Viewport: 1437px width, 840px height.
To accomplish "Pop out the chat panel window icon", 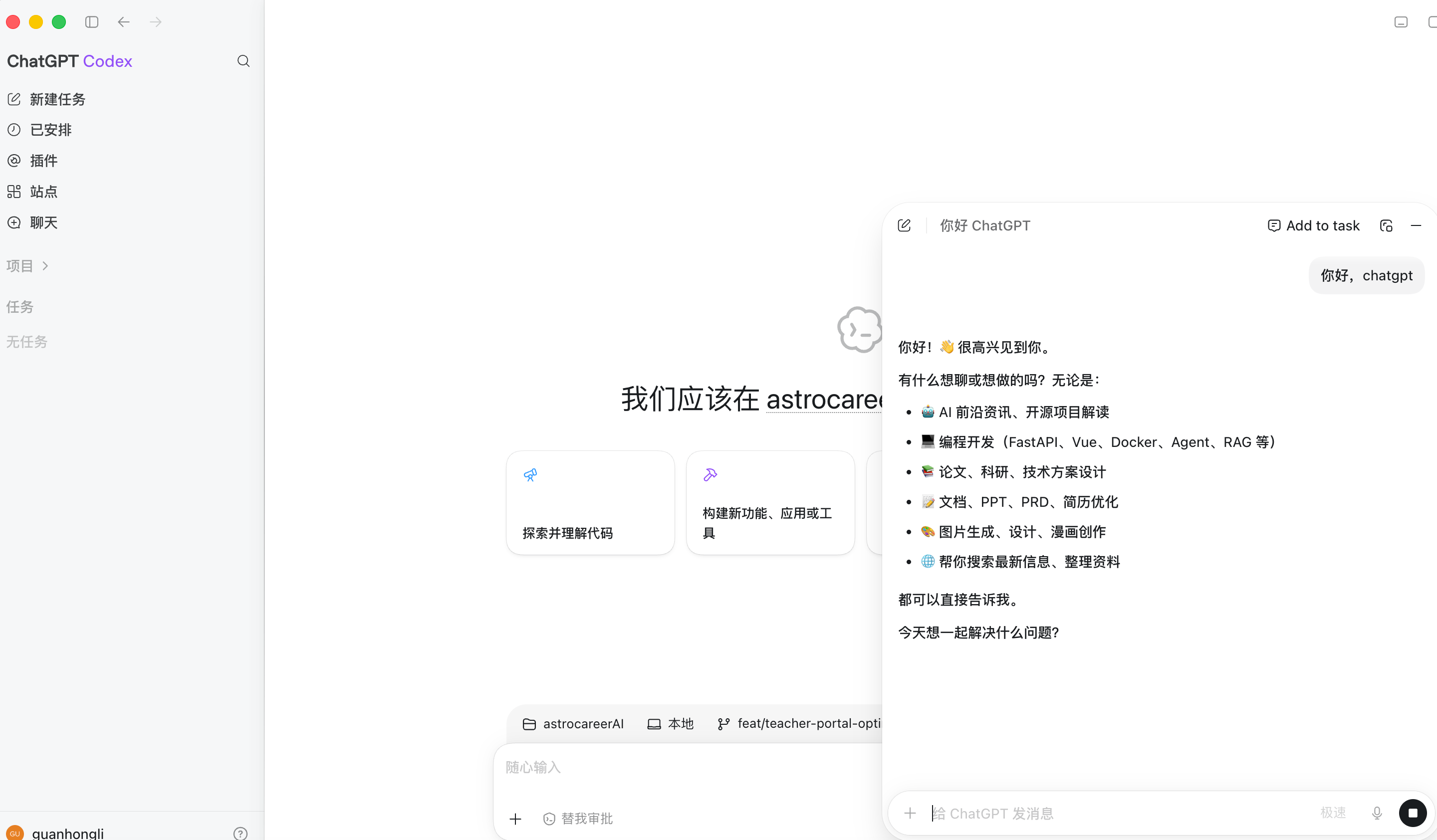I will pyautogui.click(x=1386, y=225).
